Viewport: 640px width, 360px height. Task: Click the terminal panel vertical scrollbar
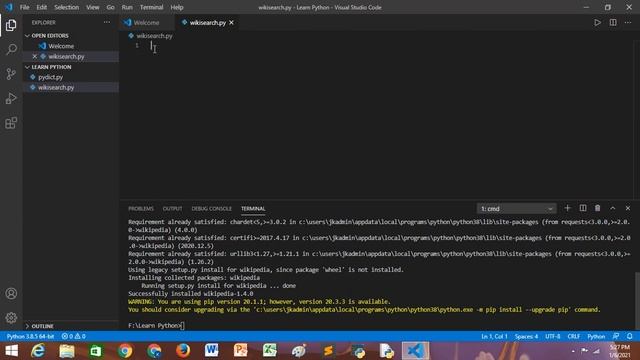(x=637, y=300)
